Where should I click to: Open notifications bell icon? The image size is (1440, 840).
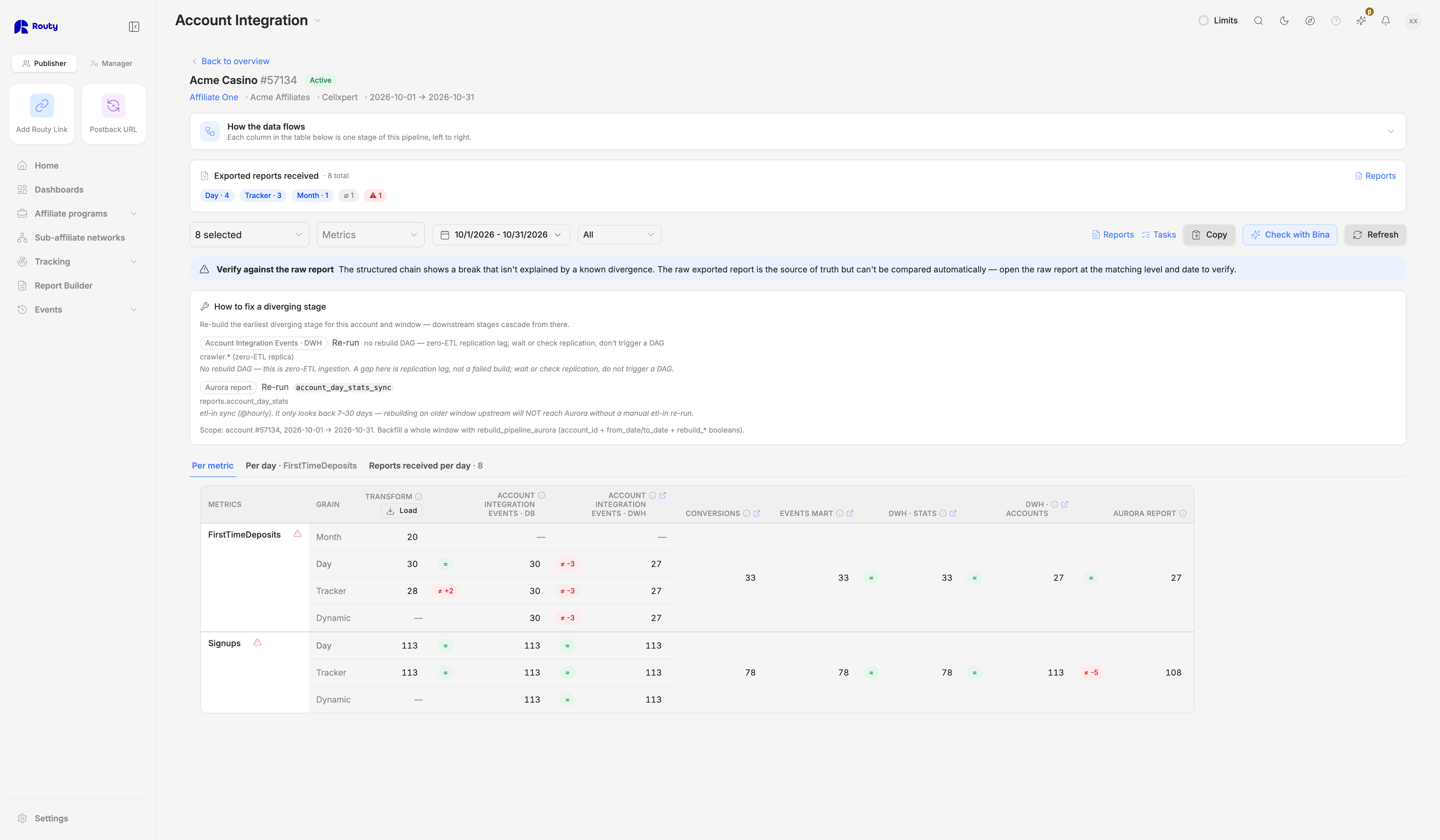pyautogui.click(x=1386, y=21)
